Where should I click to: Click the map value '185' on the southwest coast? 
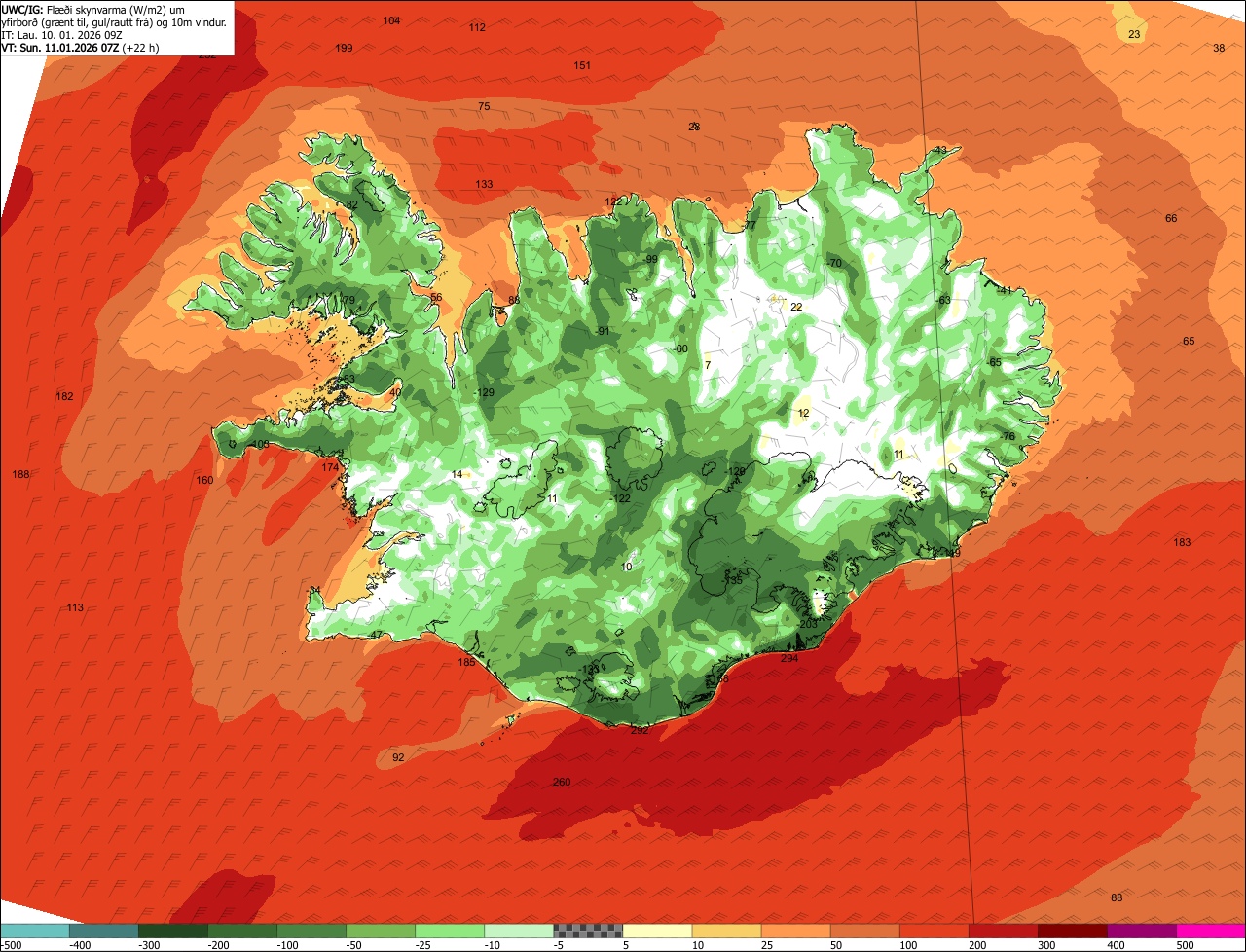(x=466, y=662)
